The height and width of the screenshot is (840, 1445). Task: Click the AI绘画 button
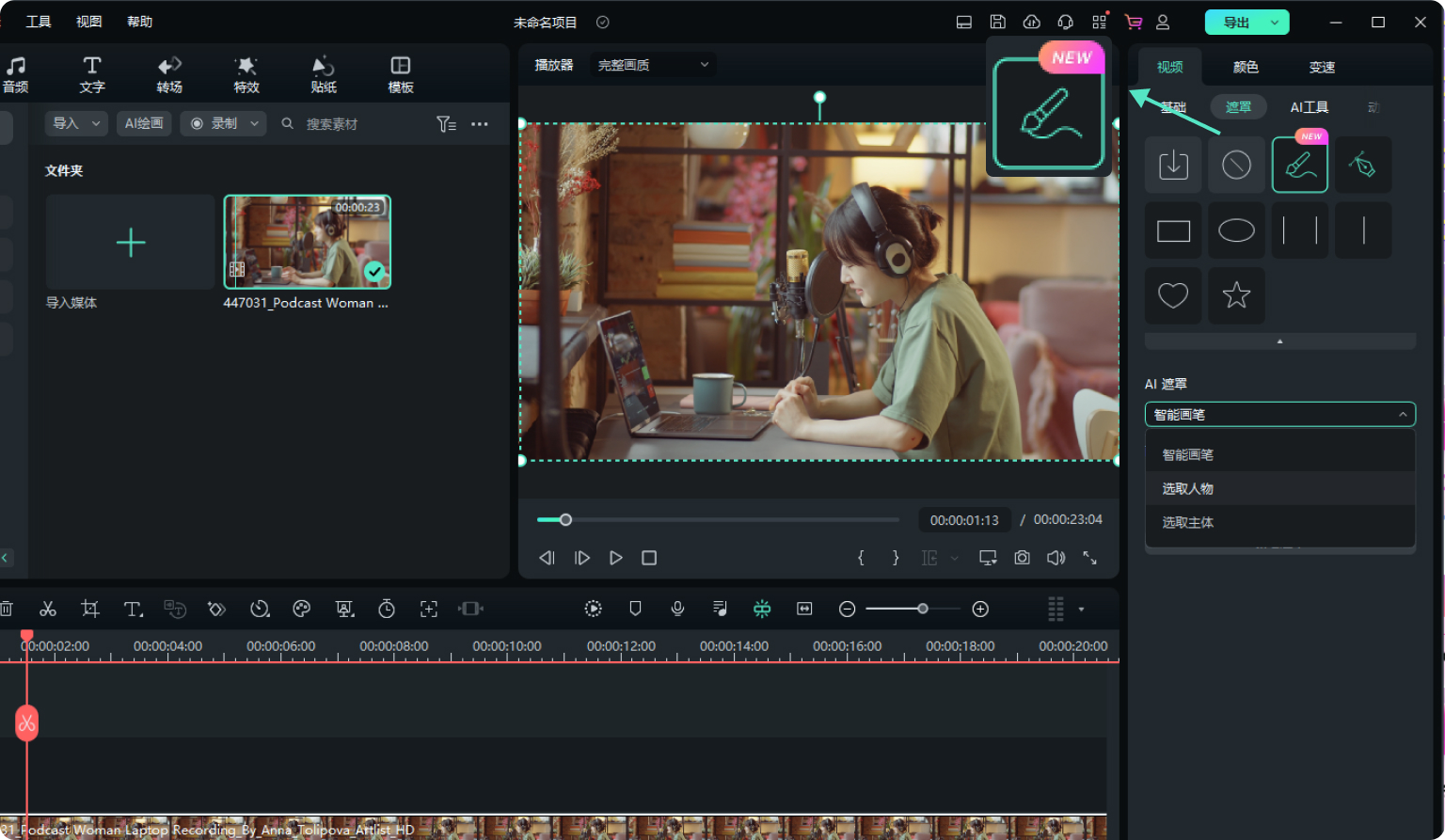(144, 123)
